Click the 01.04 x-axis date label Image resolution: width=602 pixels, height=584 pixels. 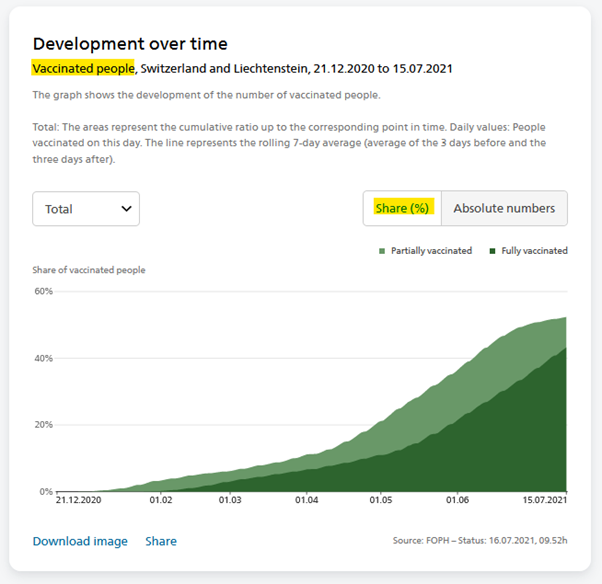306,500
